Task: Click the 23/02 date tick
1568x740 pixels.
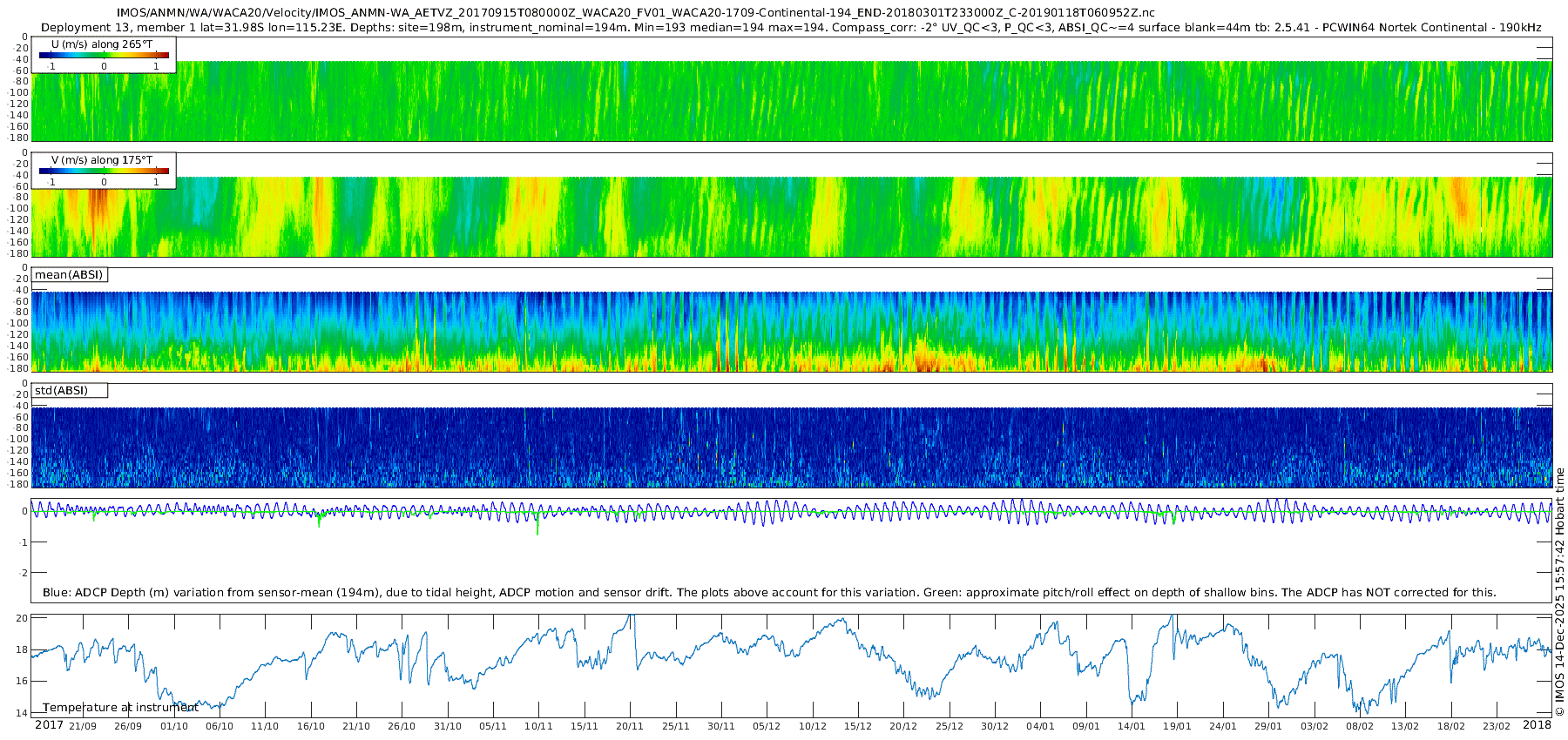Action: 1497,727
